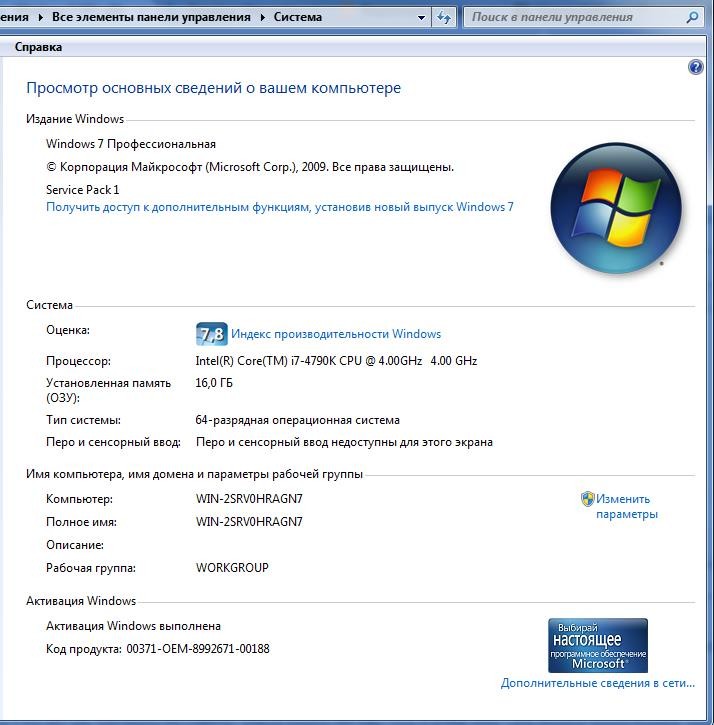Open Индекс производительности Windows link
The image size is (714, 725).
tap(336, 334)
